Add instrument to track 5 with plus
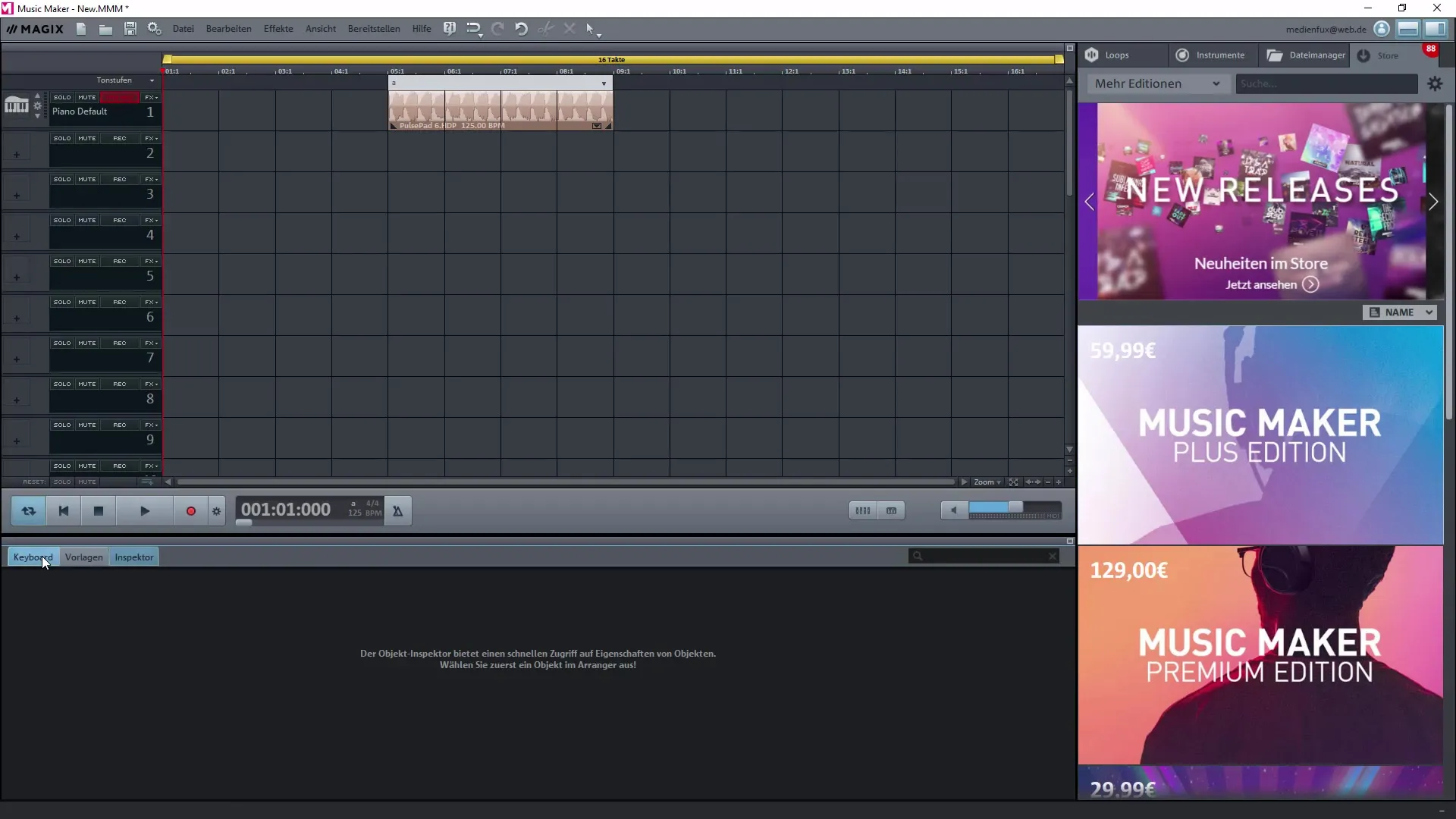 click(x=17, y=278)
